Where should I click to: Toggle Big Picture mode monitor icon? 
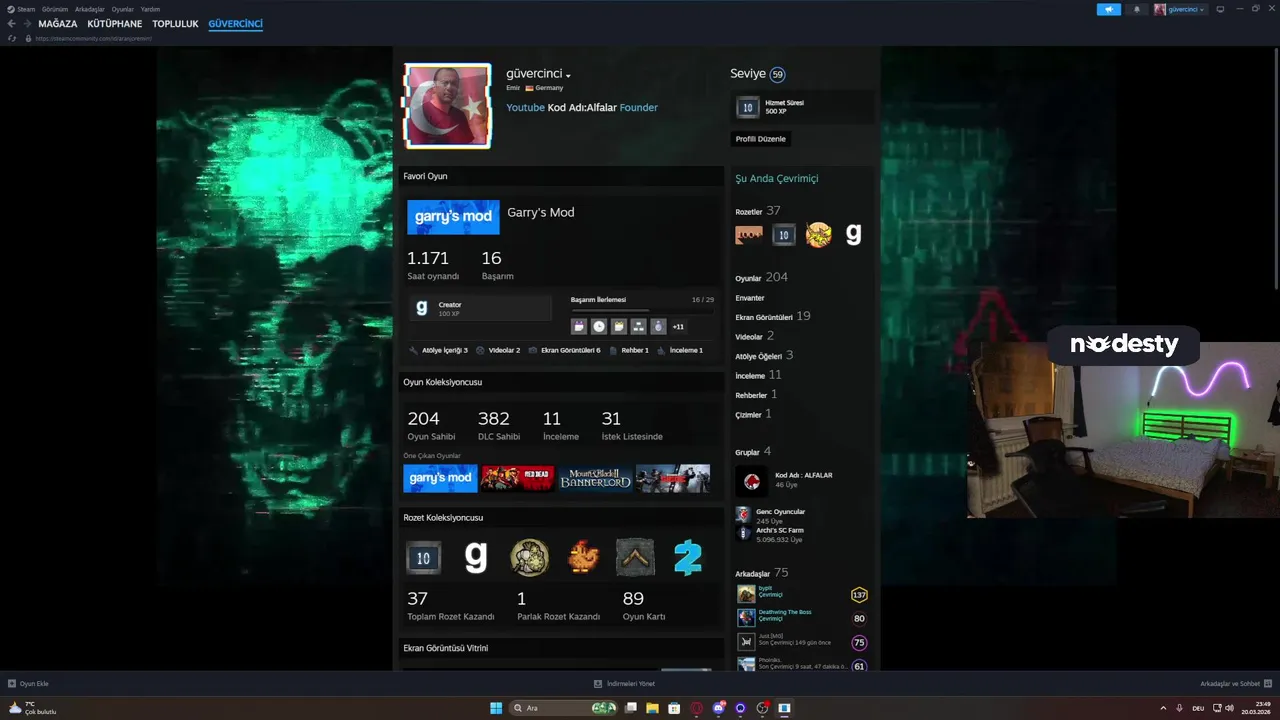[1220, 9]
